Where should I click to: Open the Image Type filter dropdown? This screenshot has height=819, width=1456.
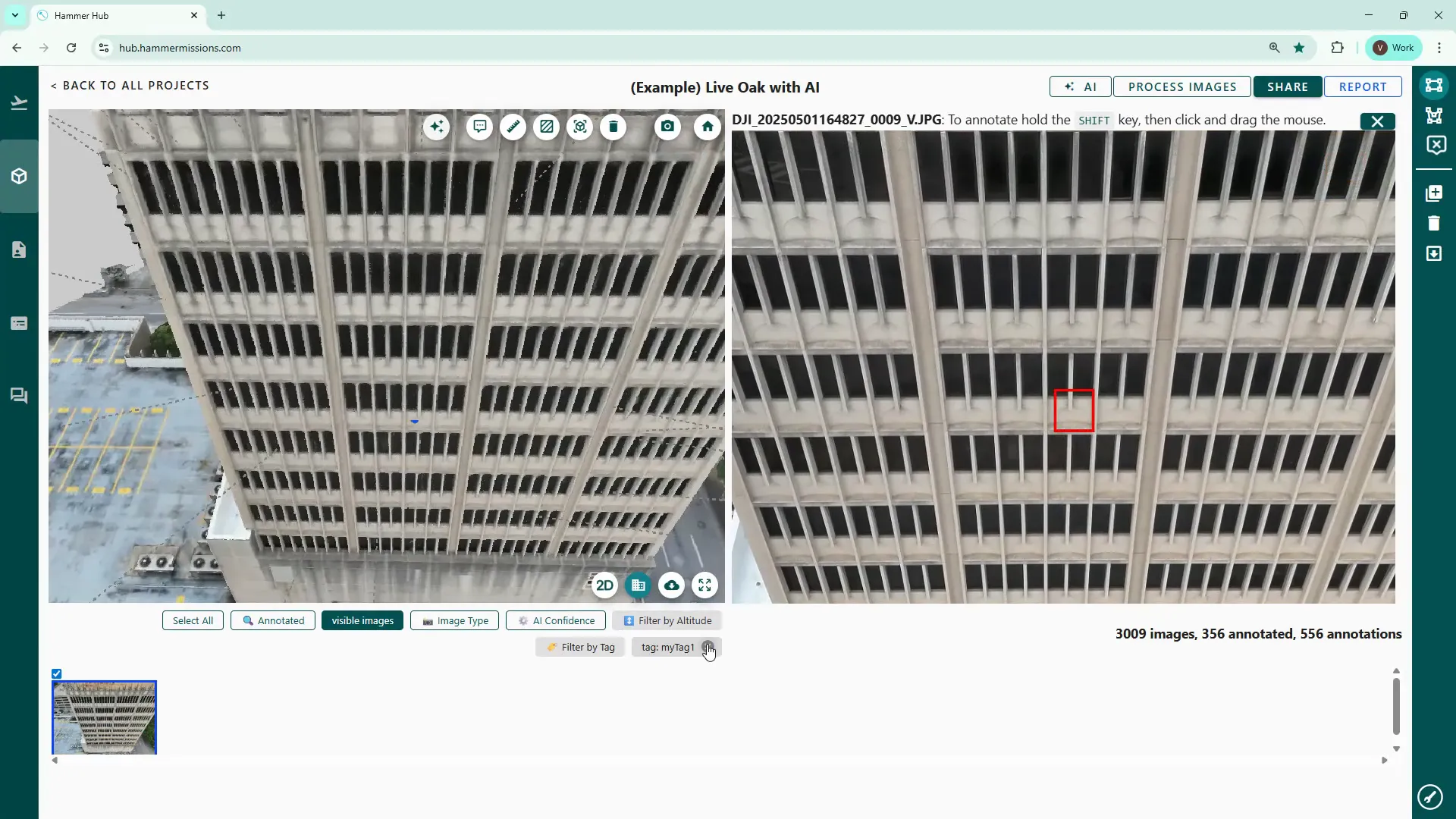point(455,621)
